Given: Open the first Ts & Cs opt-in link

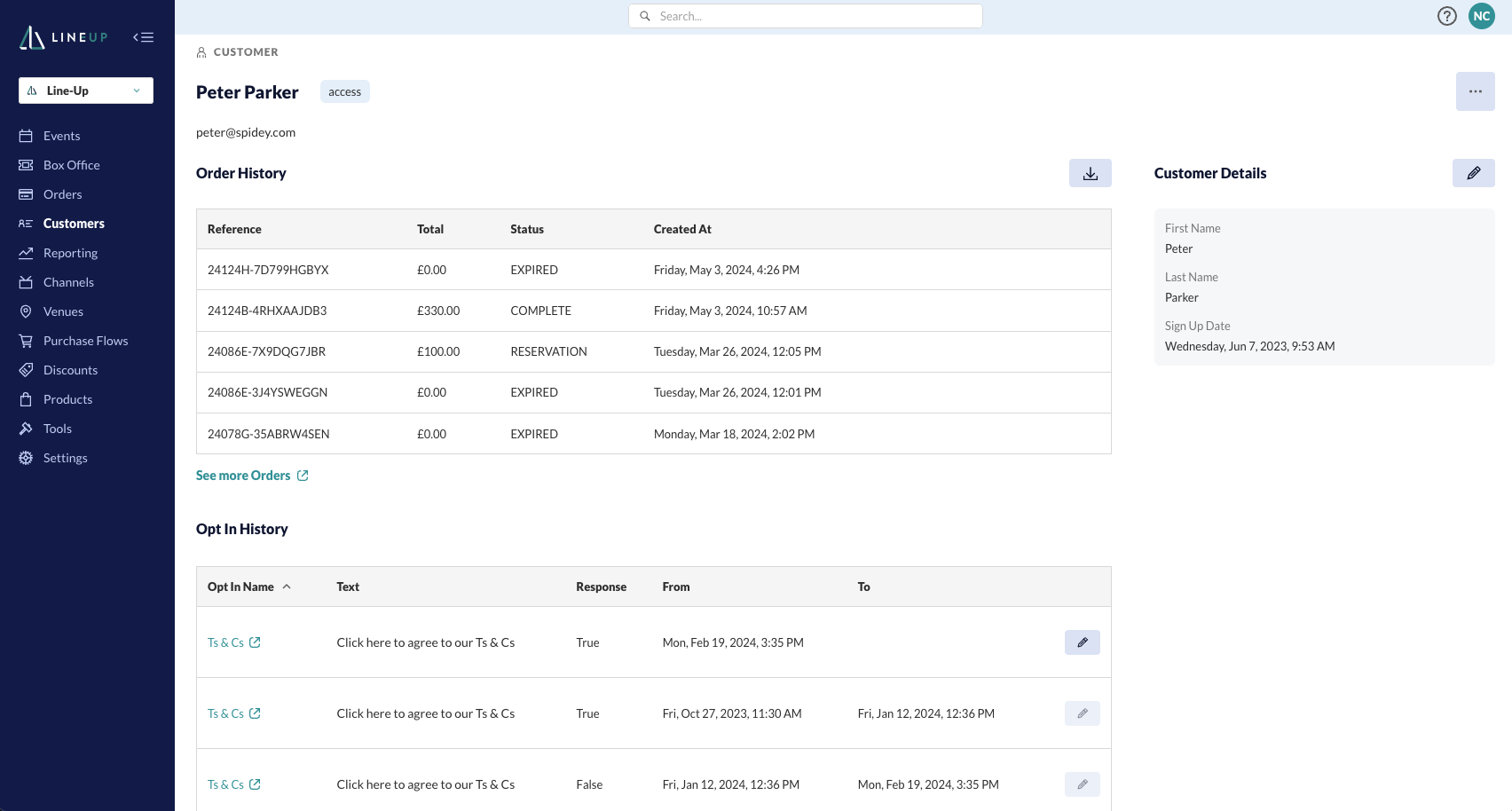Looking at the screenshot, I should point(233,642).
